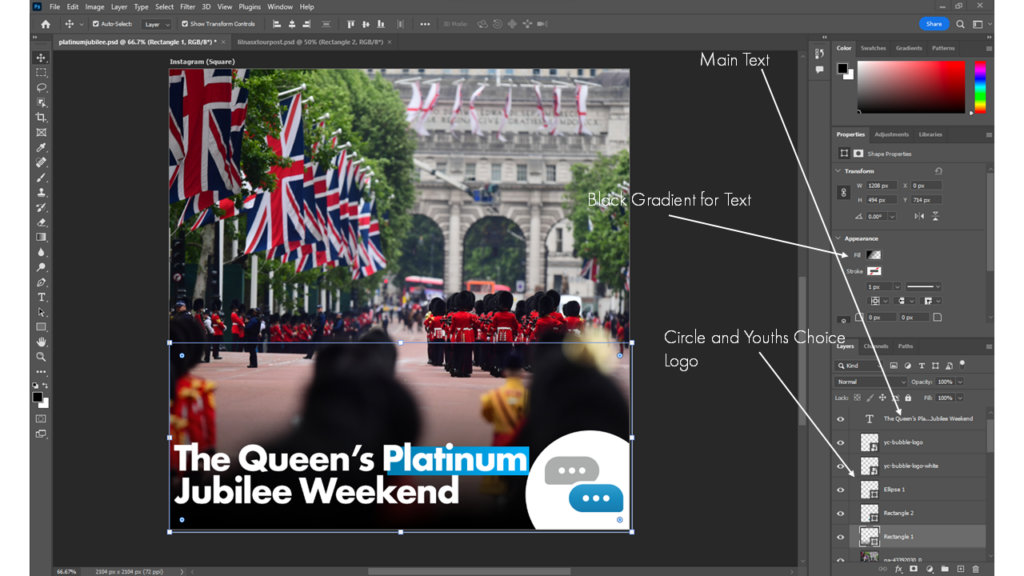Click the large red color picker field
Screen dimensions: 1024x576
pos(911,87)
